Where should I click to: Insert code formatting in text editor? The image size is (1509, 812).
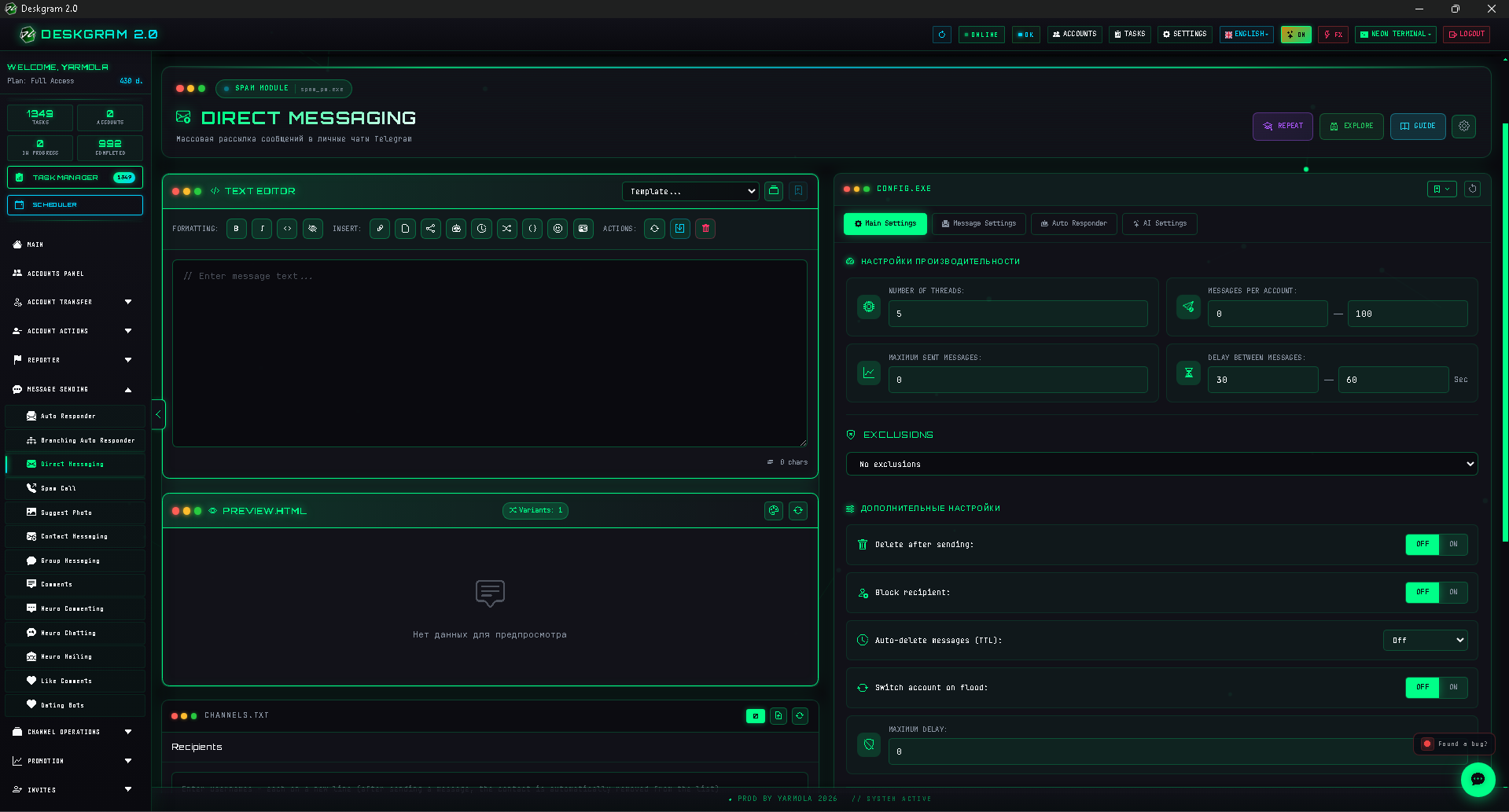coord(288,229)
